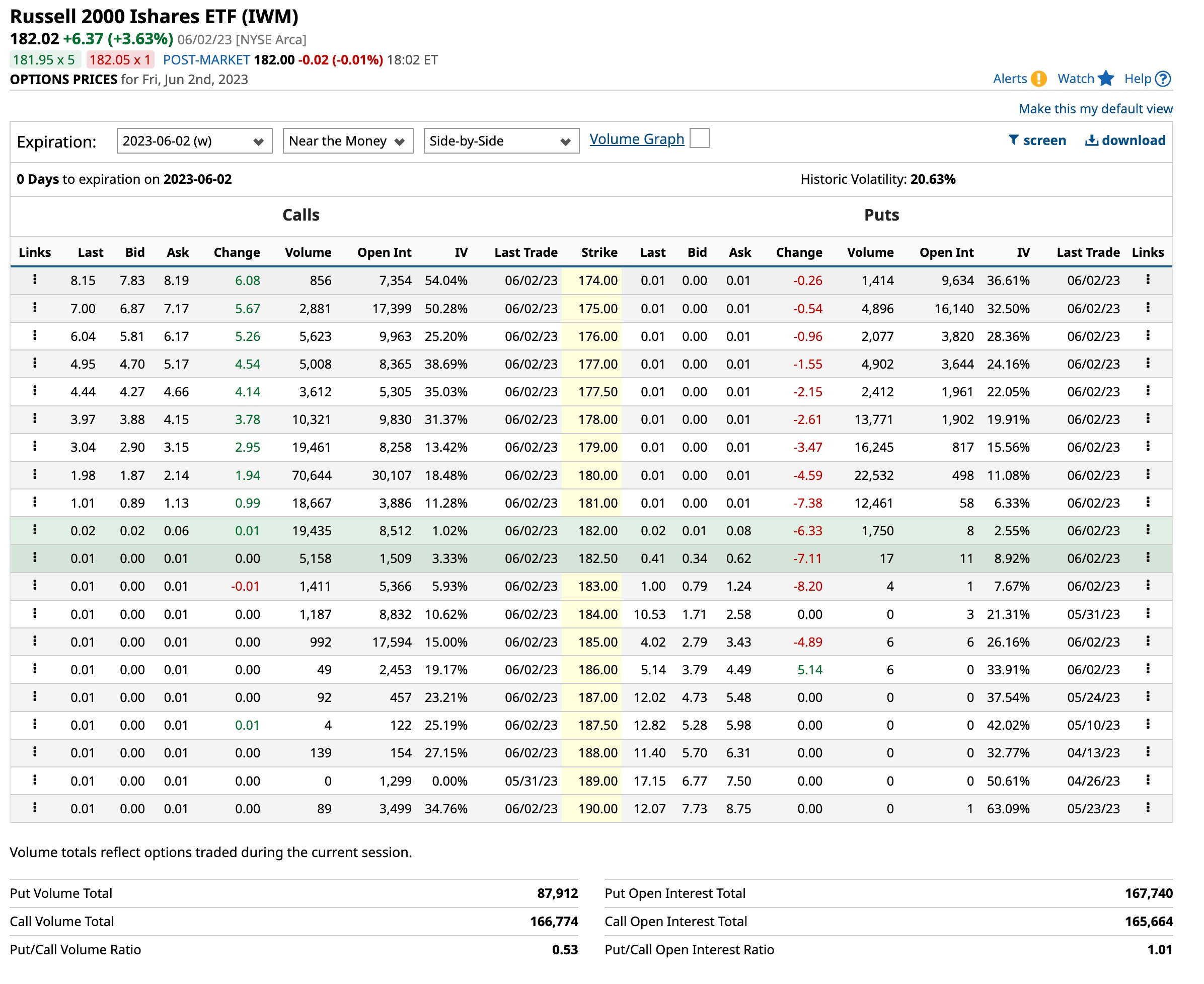Open the Side-by-Side view dropdown
Image resolution: width=1204 pixels, height=984 pixels.
click(x=501, y=140)
